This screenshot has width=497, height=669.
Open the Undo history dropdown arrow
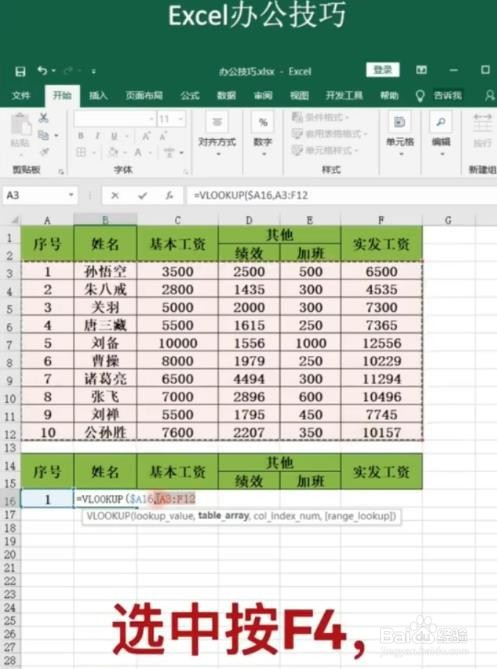[54, 71]
